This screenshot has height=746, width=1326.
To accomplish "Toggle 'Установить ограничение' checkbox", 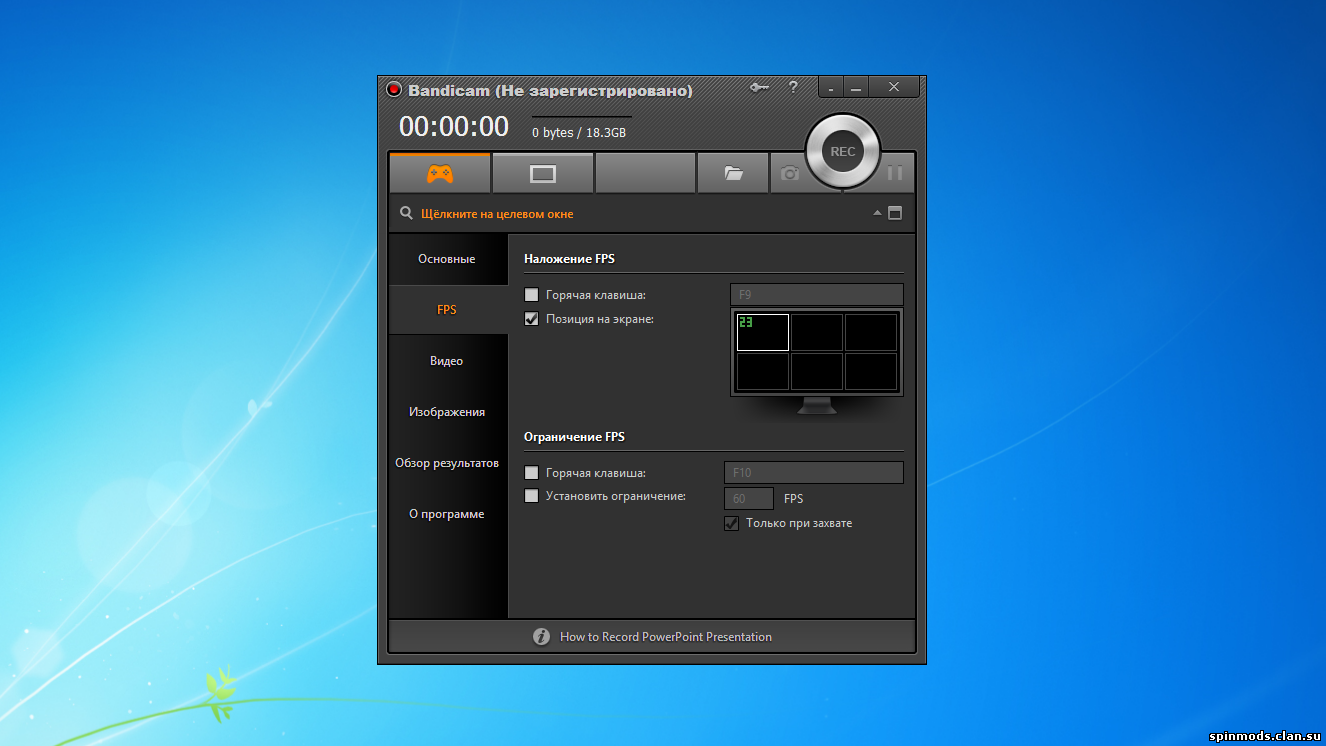I will tap(532, 496).
